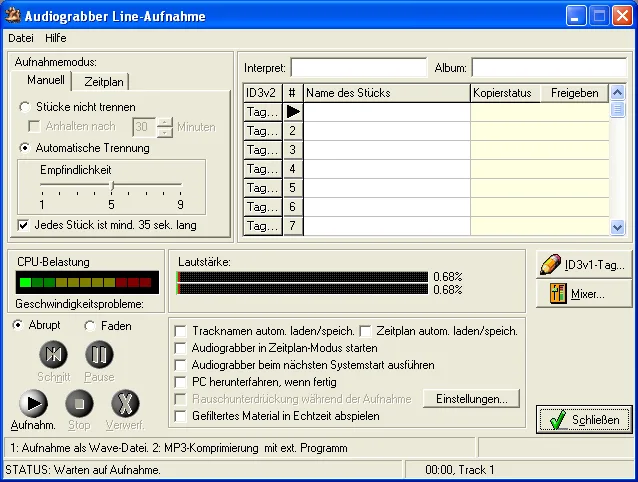Image resolution: width=638 pixels, height=482 pixels.
Task: Increase the Minuten spinner up arrow
Action: click(x=165, y=122)
